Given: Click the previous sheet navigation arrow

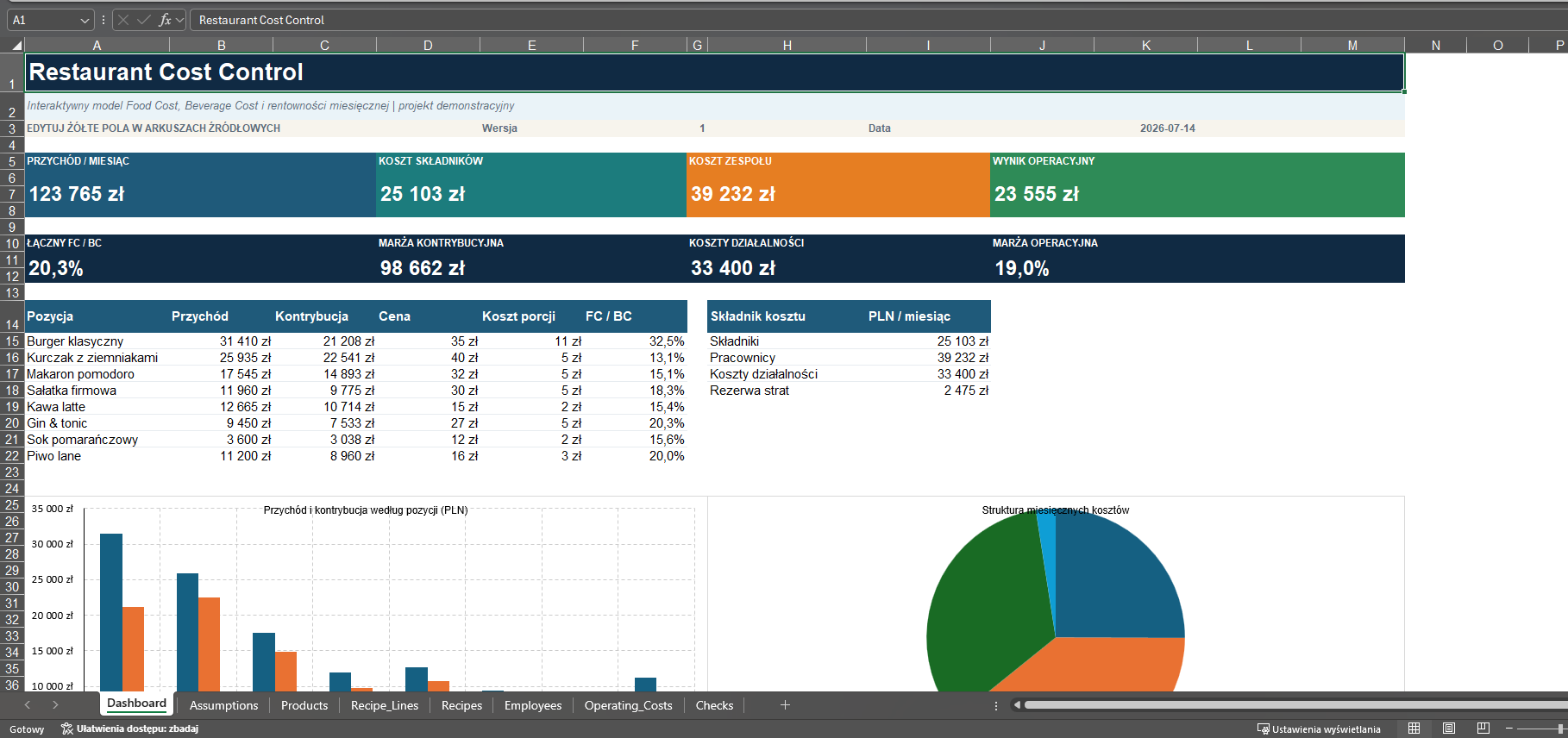Looking at the screenshot, I should pos(28,705).
